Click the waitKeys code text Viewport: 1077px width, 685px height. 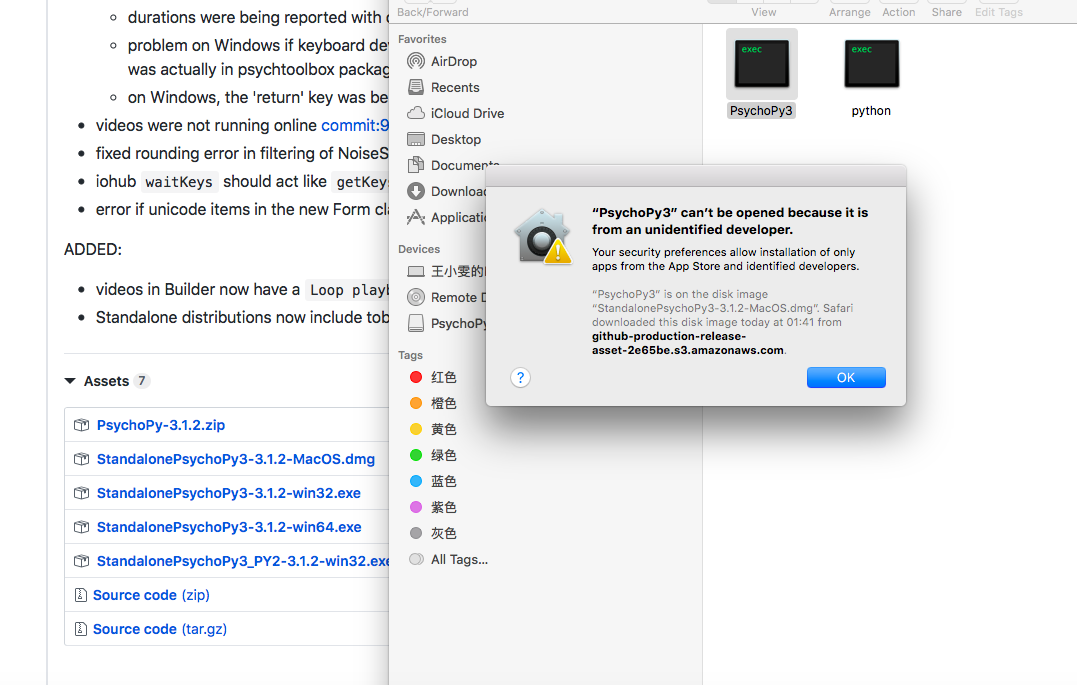tap(179, 182)
